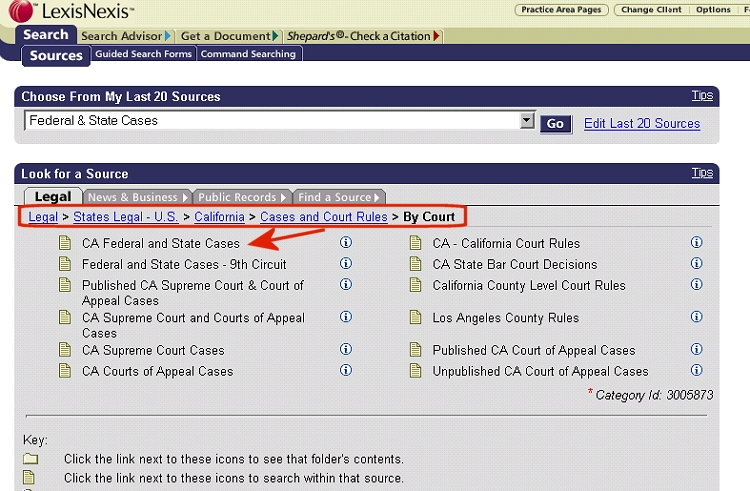
Task: Open CA Supreme Court and Courts of Appeal Cases source
Action: pyautogui.click(x=193, y=325)
